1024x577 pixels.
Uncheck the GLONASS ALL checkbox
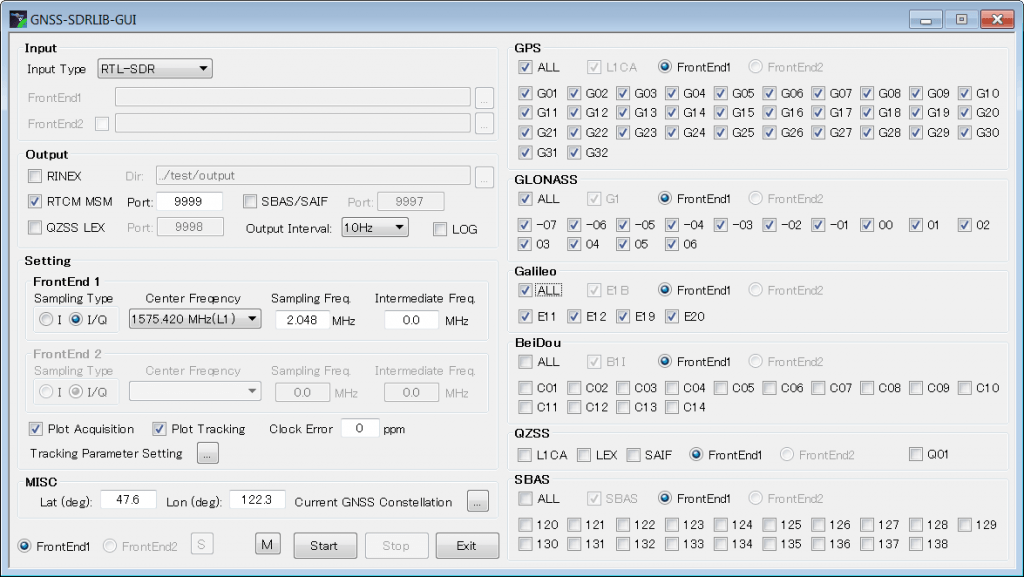coord(525,198)
